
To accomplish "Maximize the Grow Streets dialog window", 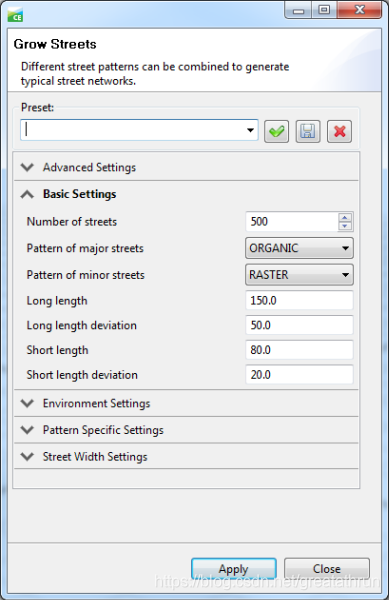I will click(x=324, y=10).
